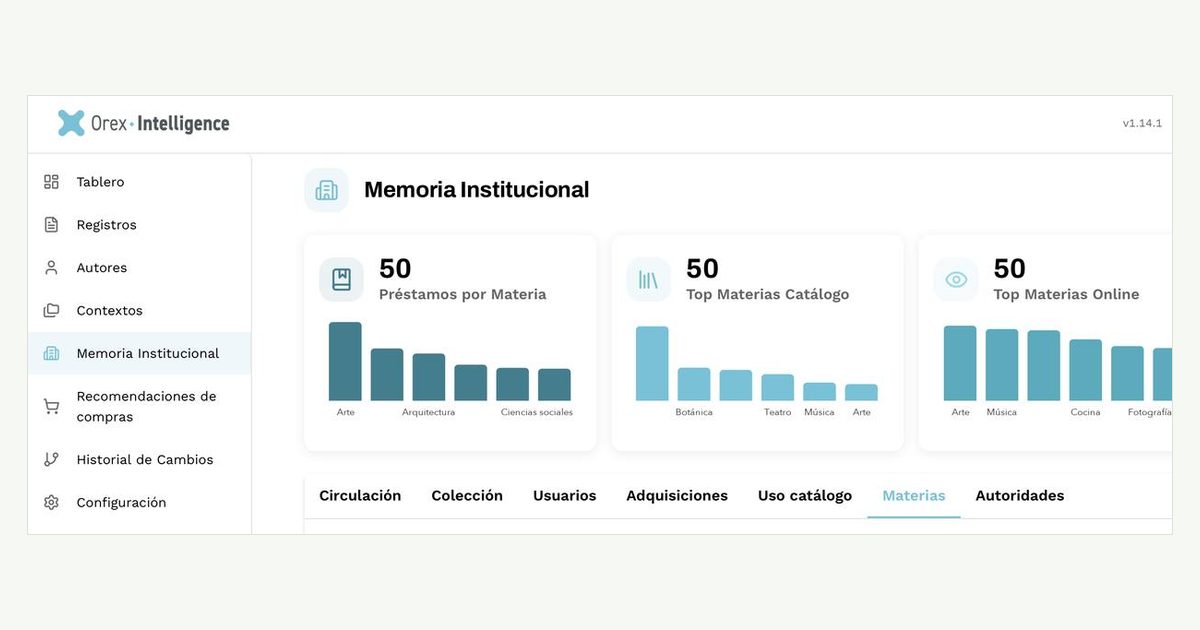1200x630 pixels.
Task: Select the Adquisiciones tab
Action: [677, 496]
